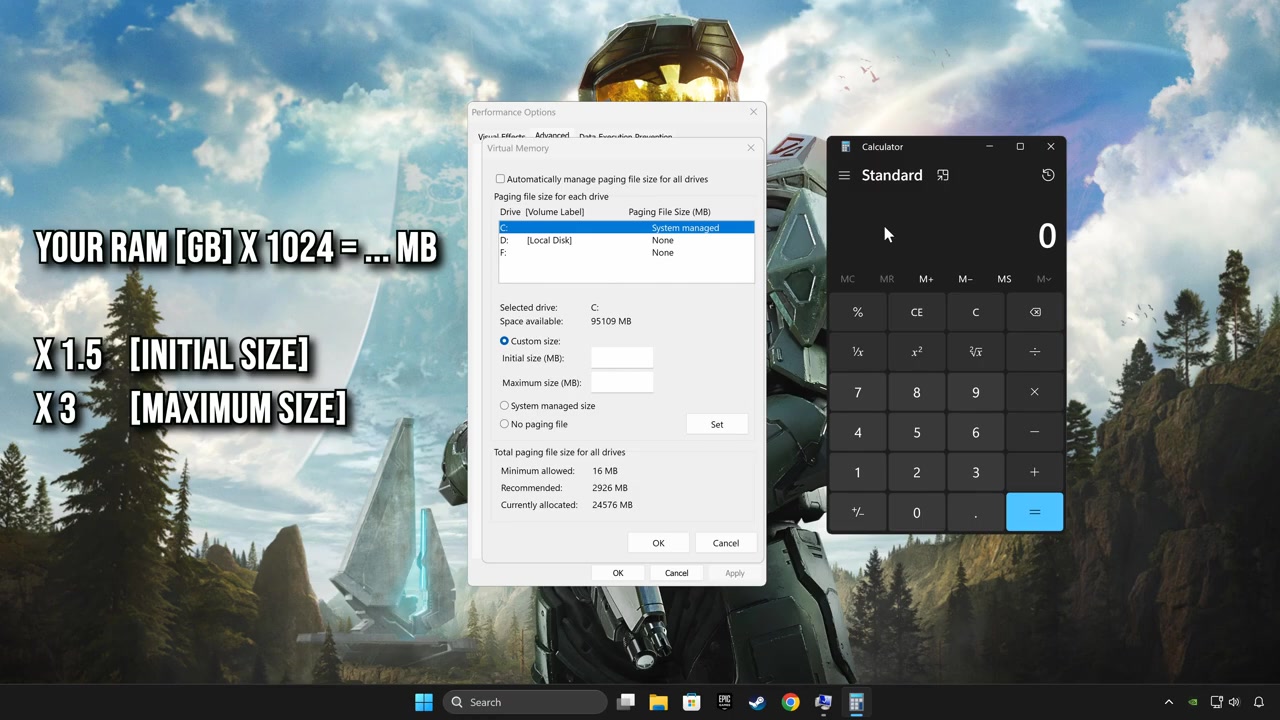Image resolution: width=1280 pixels, height=720 pixels.
Task: Click the Calculator icon in taskbar
Action: [856, 702]
